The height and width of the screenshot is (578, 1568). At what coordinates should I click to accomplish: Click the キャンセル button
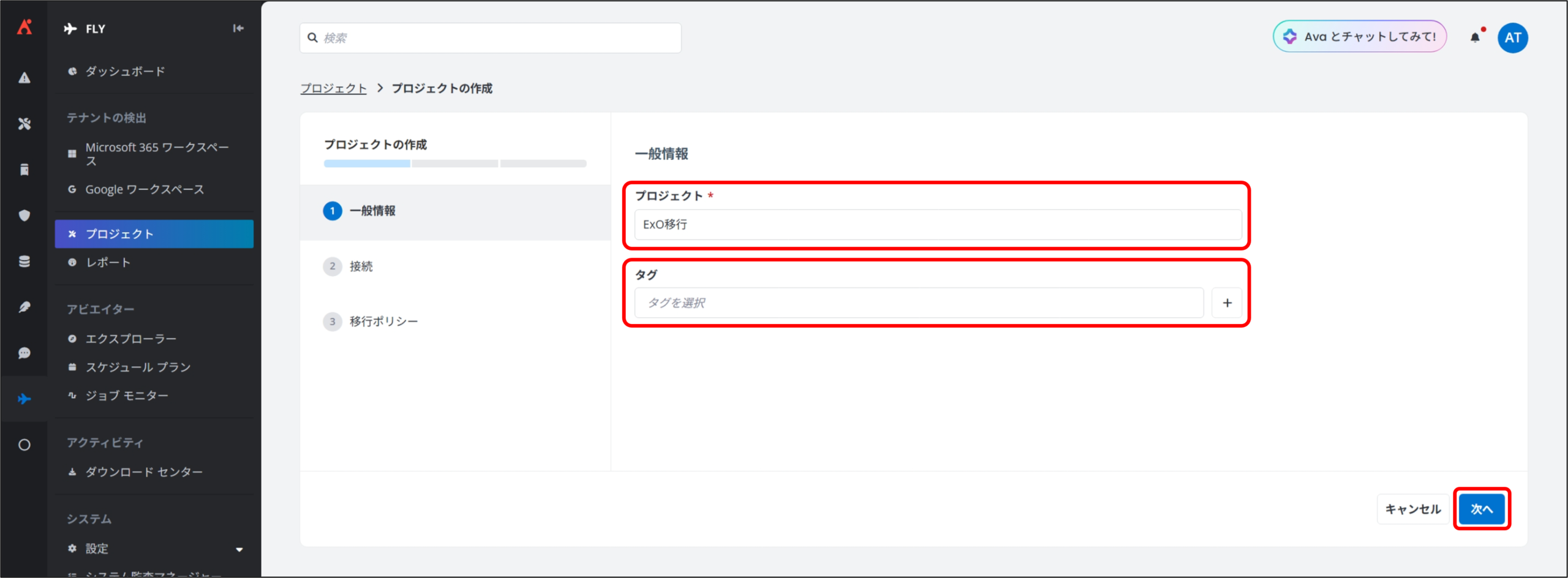[1412, 509]
